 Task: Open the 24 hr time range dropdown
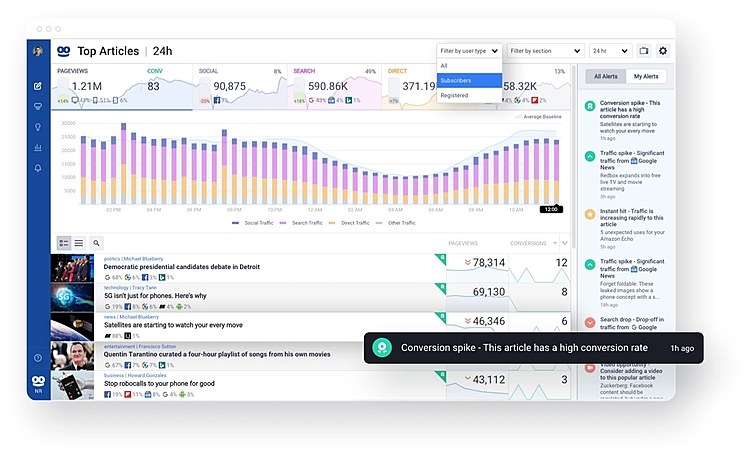610,51
